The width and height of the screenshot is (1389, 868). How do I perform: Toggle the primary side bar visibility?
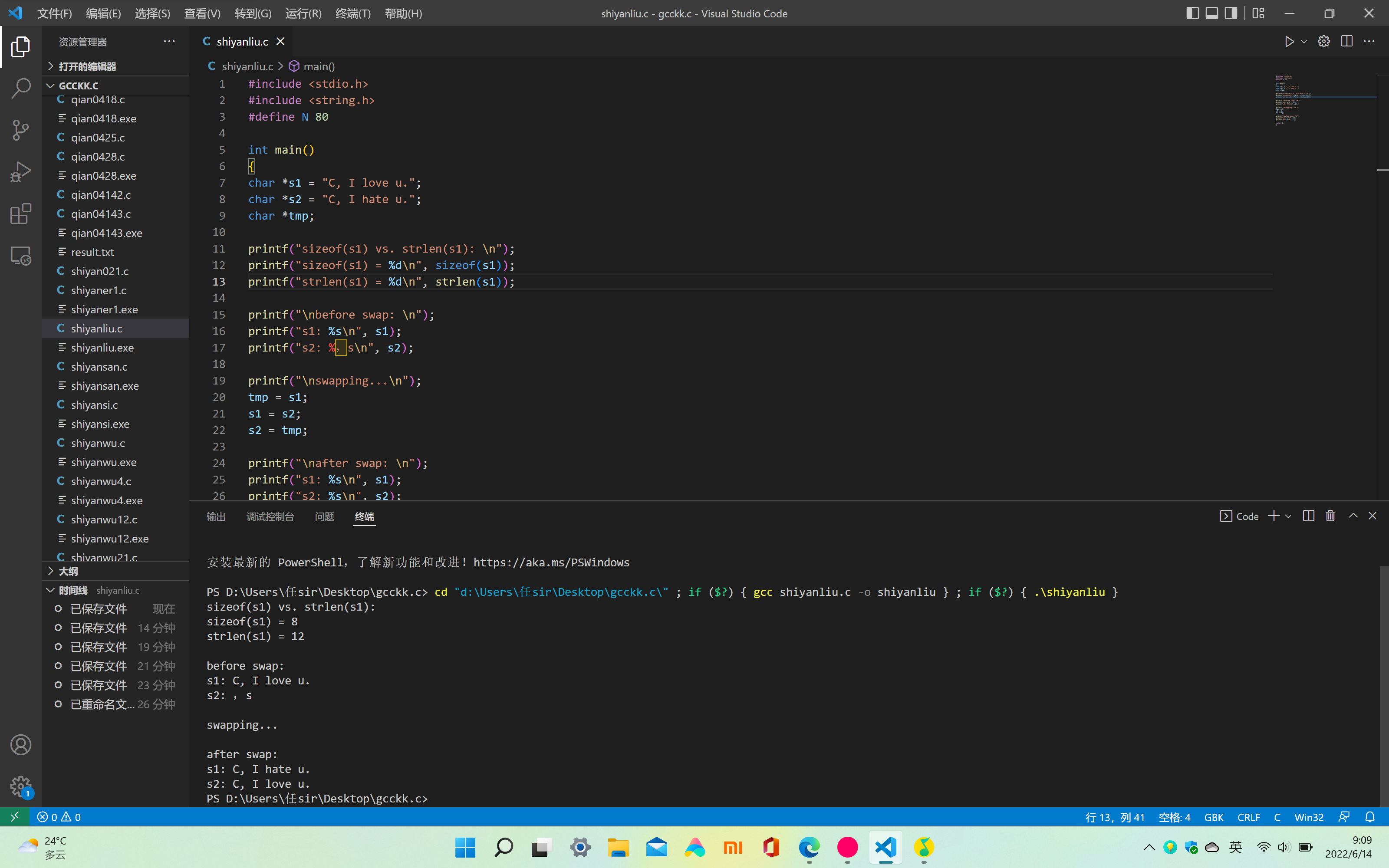[1192, 13]
